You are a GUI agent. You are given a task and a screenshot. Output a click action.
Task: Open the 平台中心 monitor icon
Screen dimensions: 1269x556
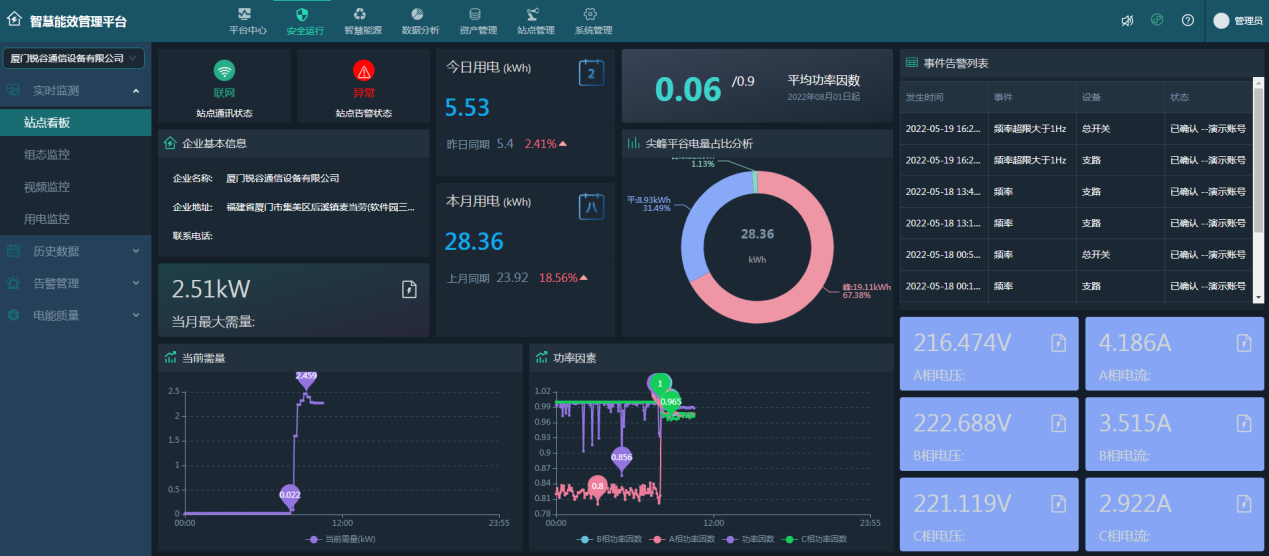coord(247,14)
